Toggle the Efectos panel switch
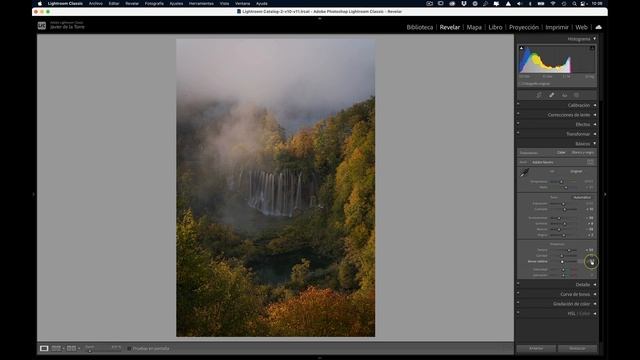The width and height of the screenshot is (640, 360). coord(518,124)
